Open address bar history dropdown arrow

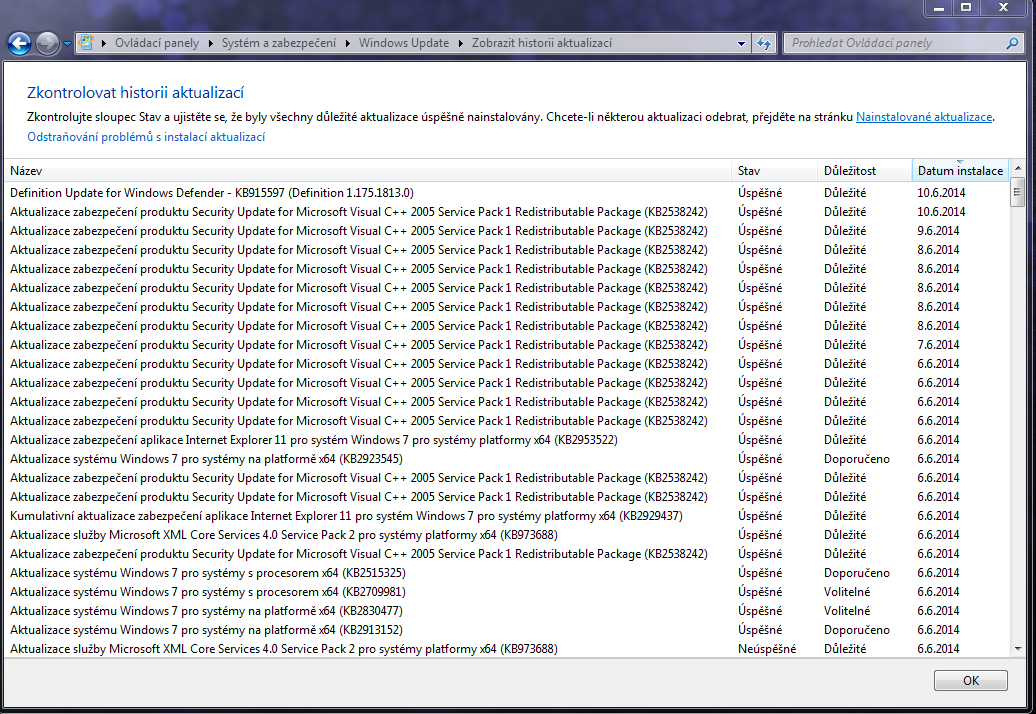(741, 44)
